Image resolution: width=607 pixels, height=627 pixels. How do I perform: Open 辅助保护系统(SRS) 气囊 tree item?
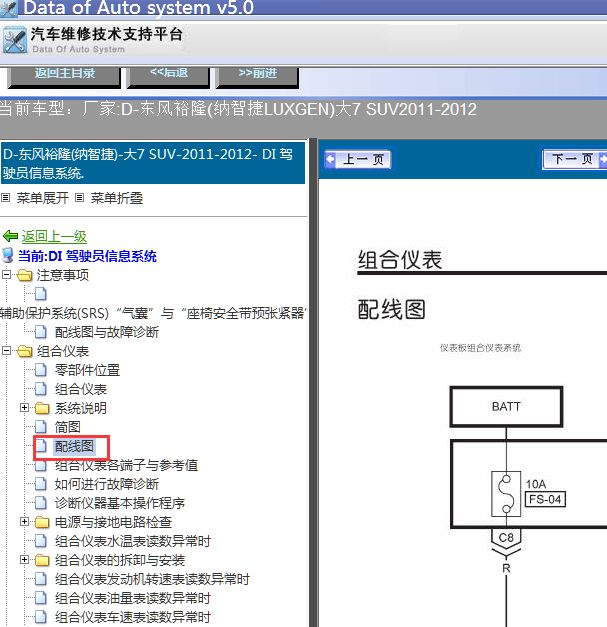pyautogui.click(x=153, y=313)
